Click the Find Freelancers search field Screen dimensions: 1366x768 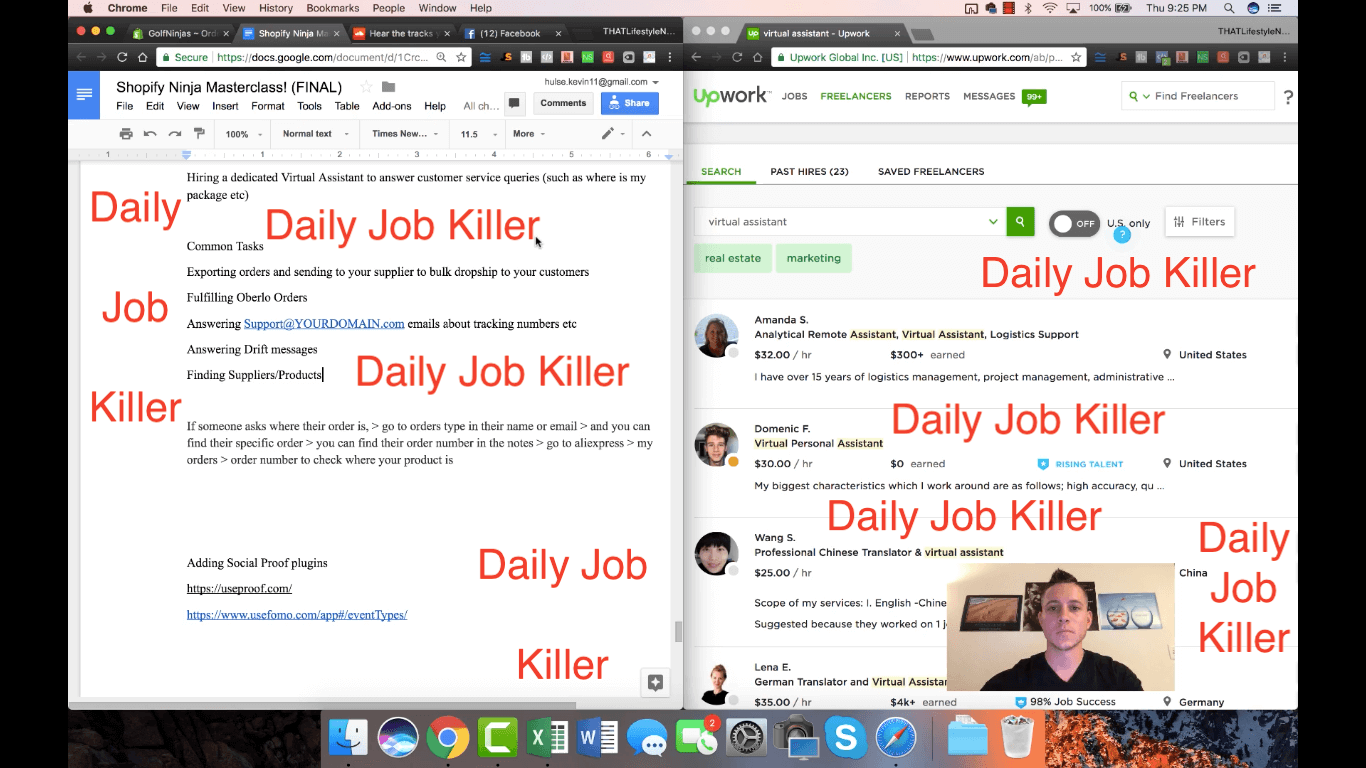click(1197, 96)
